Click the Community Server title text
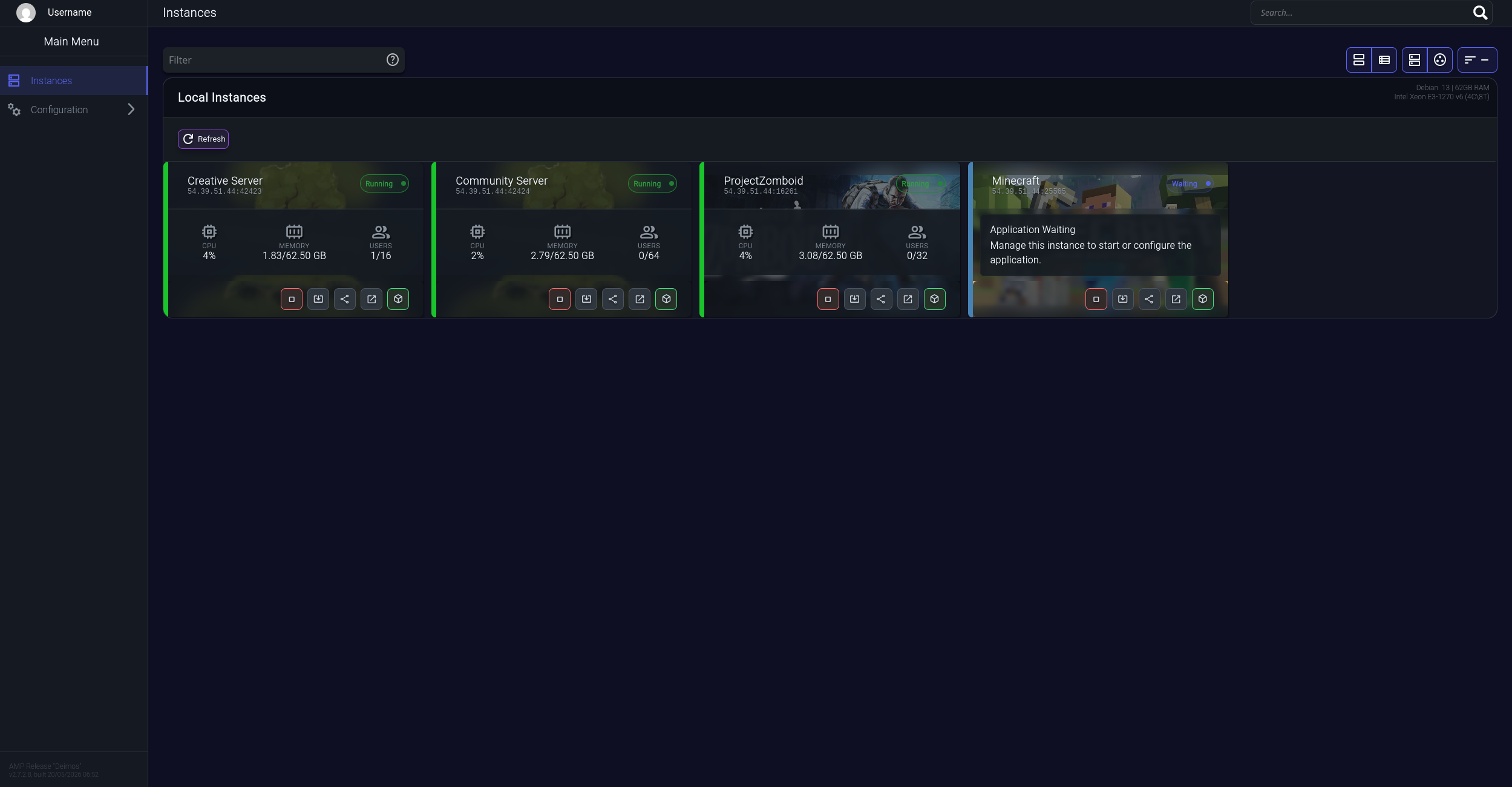 point(502,181)
